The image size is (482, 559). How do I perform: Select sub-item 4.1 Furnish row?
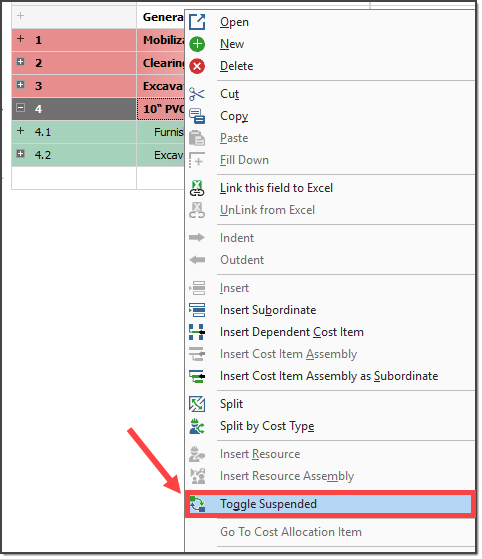point(98,132)
